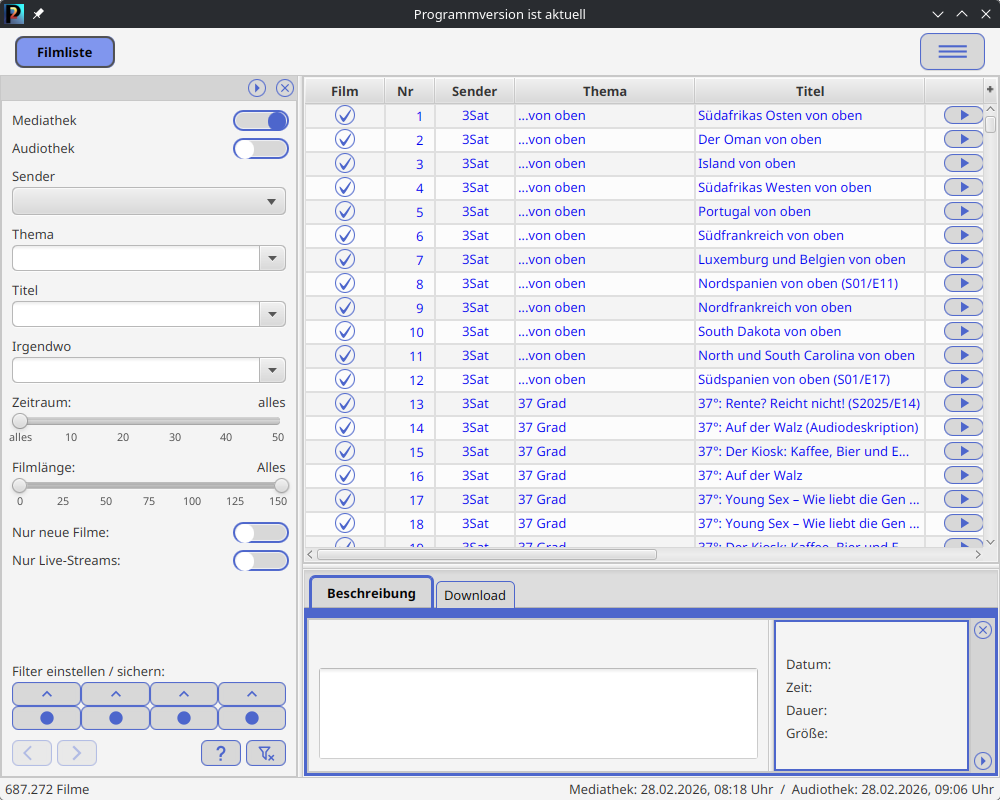Sort table by Titel column header
This screenshot has width=1000, height=800.
(x=810, y=91)
